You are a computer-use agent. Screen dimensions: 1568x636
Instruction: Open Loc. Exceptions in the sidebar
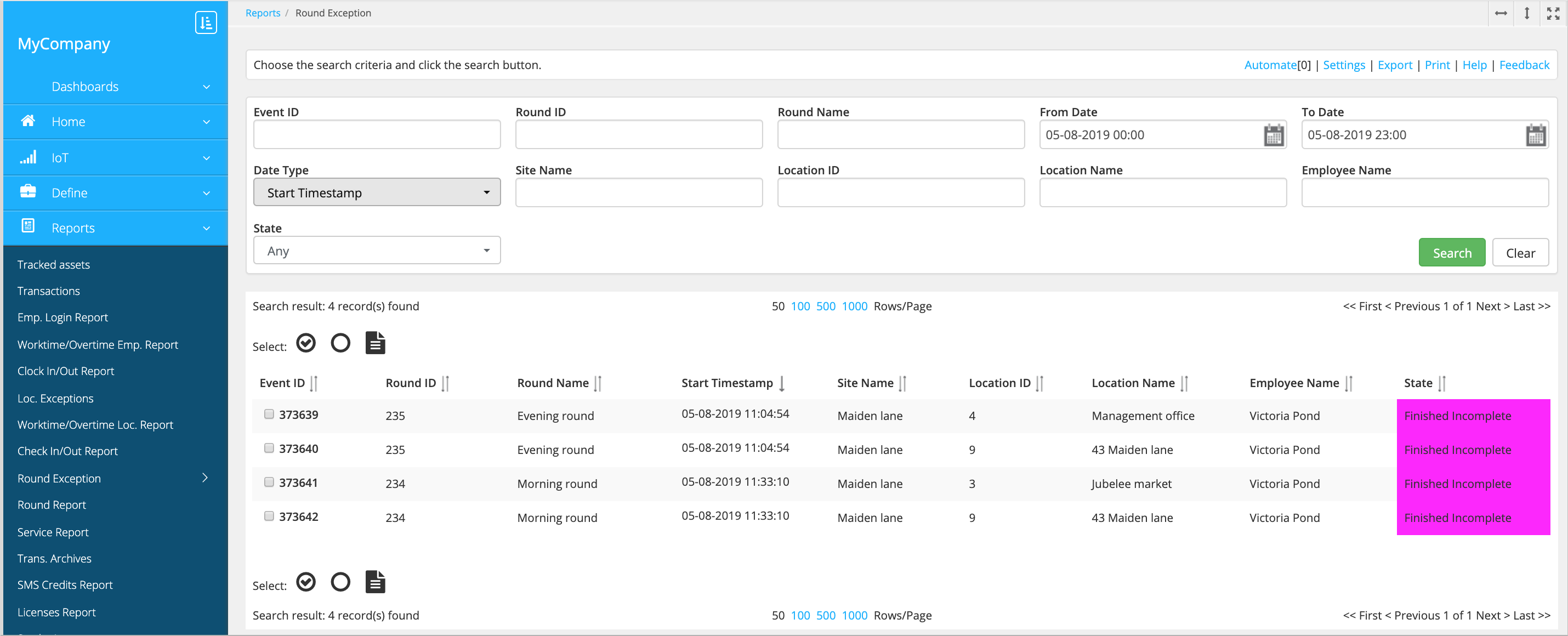point(55,399)
